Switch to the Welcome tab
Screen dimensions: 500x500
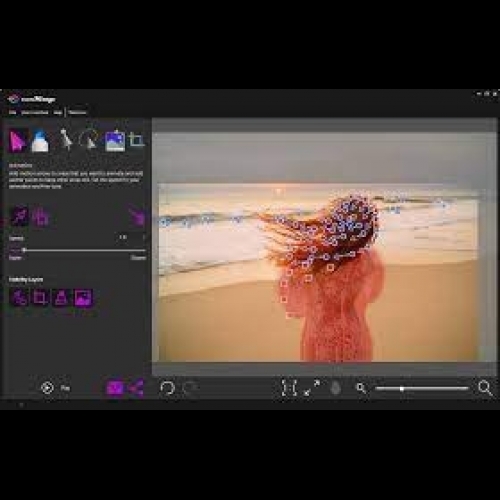click(77, 113)
